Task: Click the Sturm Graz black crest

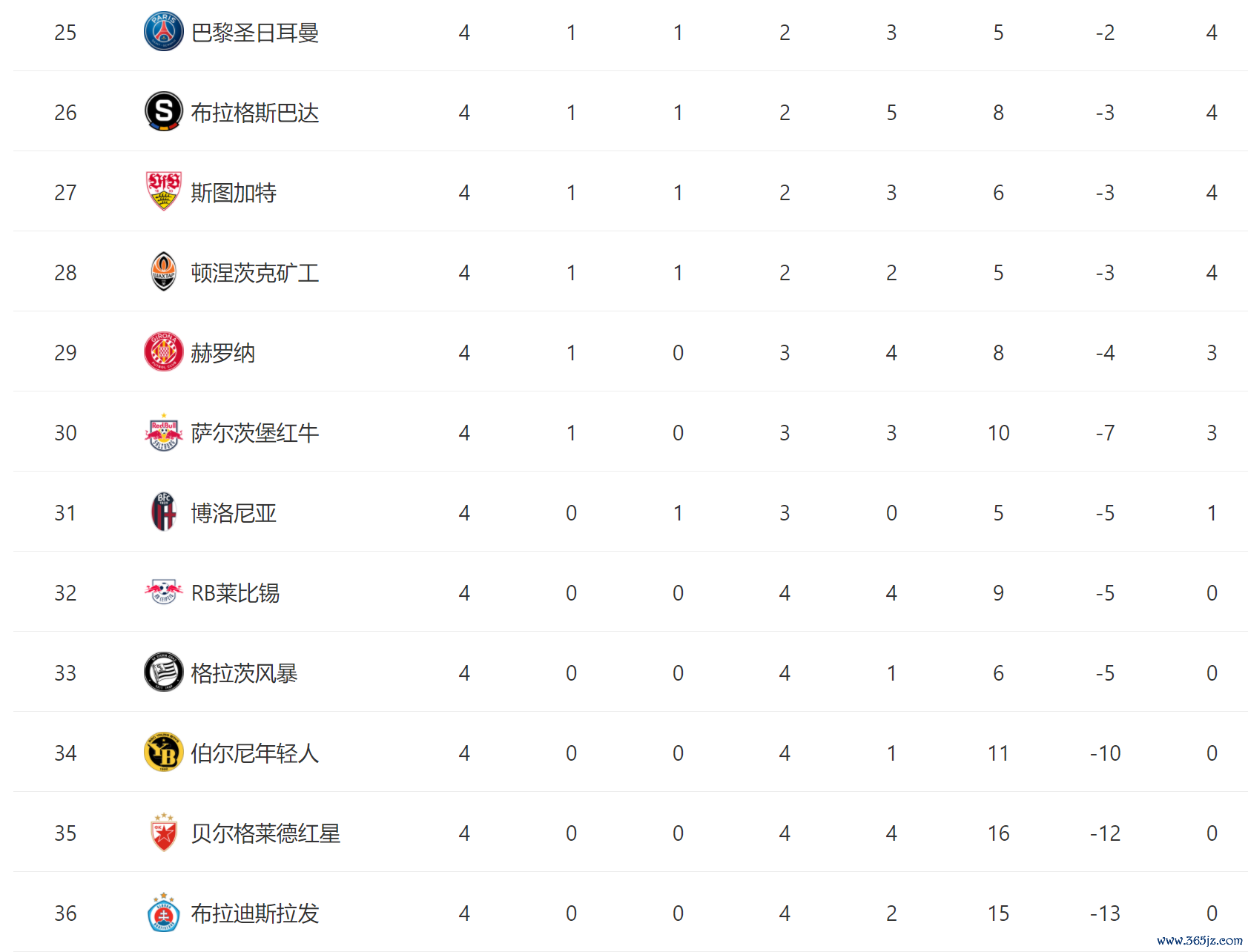Action: click(x=163, y=672)
